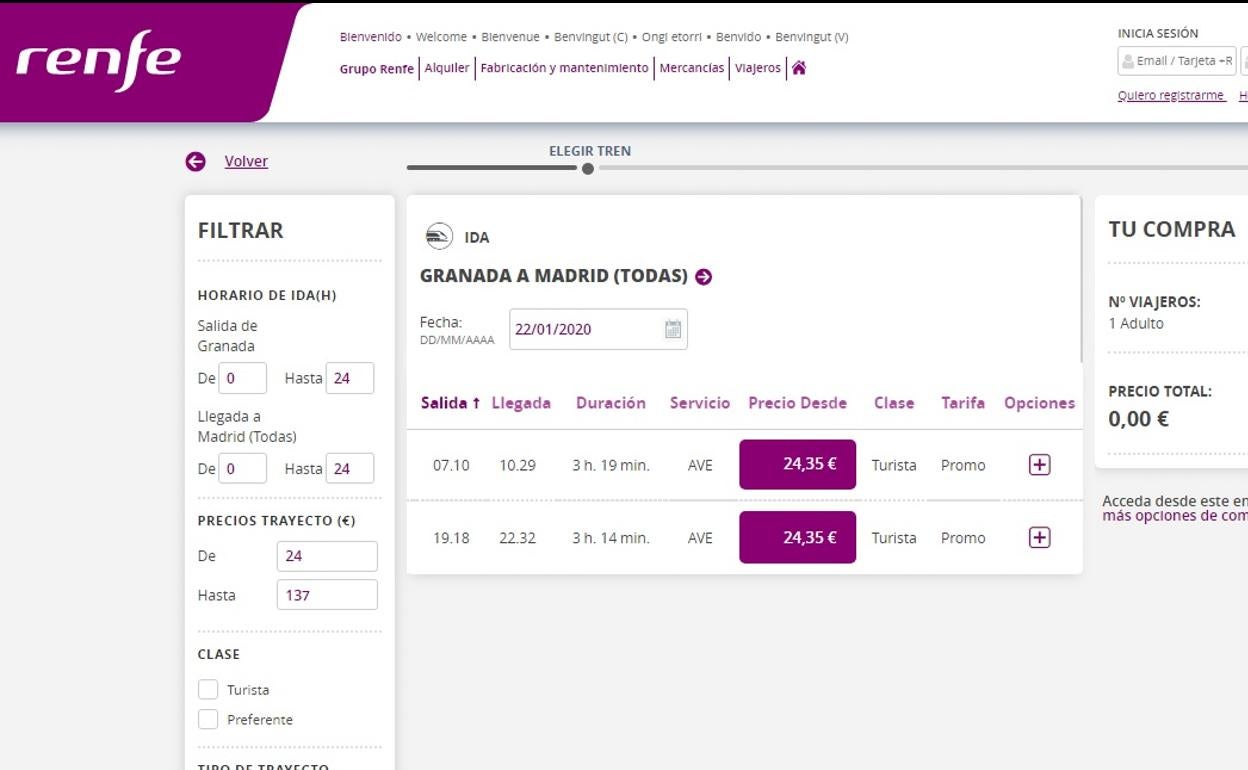
Task: Check the Turista class filter
Action: [208, 690]
